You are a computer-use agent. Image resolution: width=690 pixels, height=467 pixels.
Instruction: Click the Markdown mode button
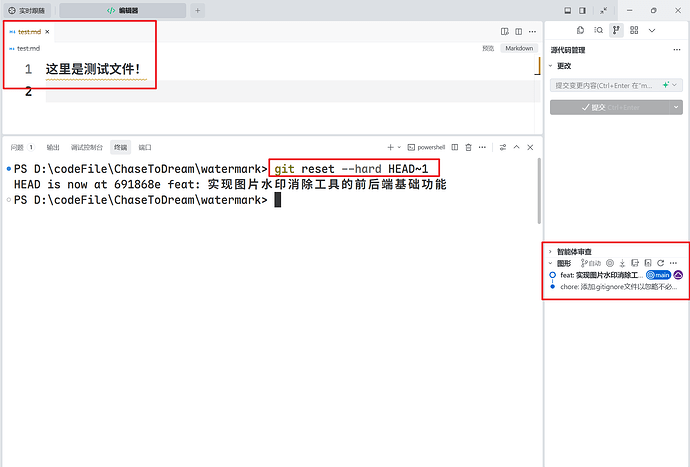tap(519, 48)
